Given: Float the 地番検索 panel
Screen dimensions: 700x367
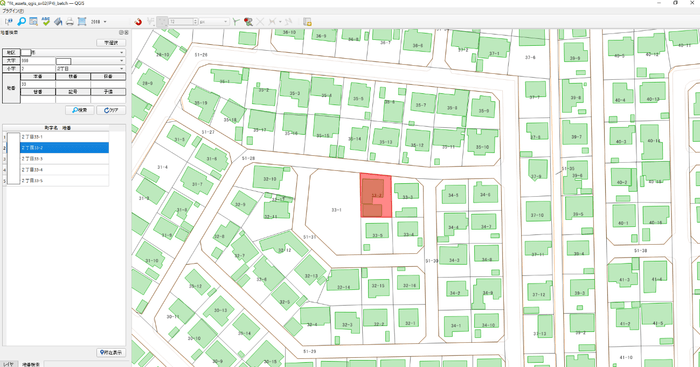Looking at the screenshot, I should [x=121, y=33].
